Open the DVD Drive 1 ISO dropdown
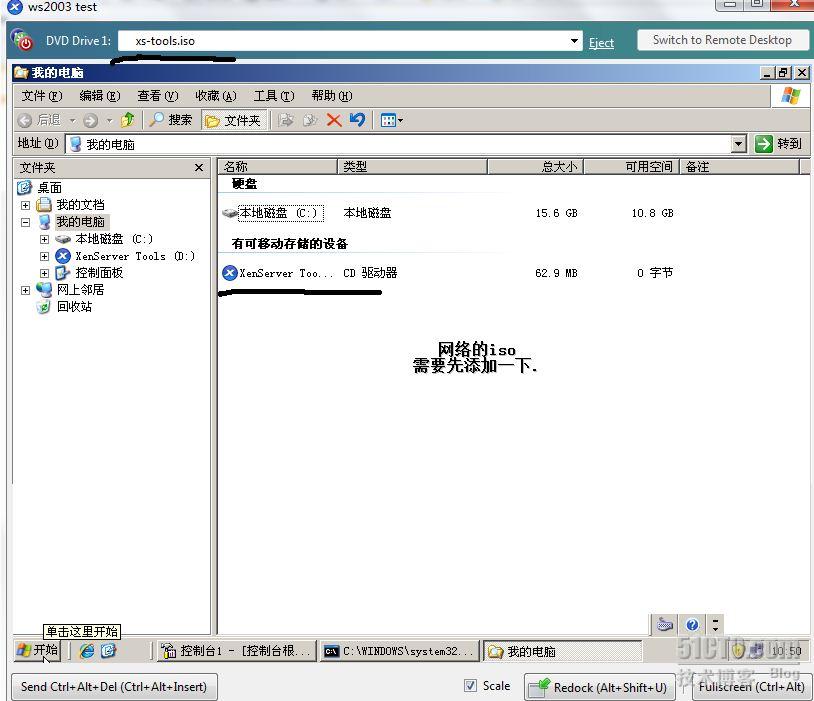 pyautogui.click(x=574, y=41)
